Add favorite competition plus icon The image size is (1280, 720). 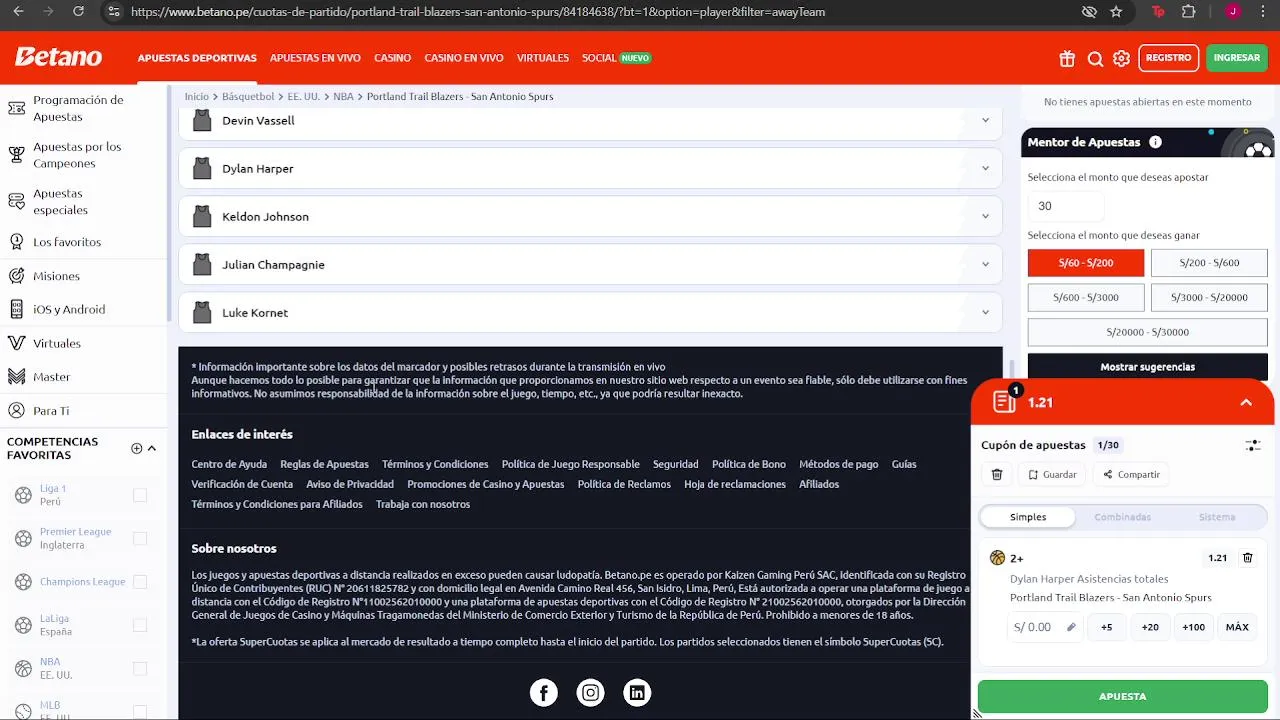(137, 448)
